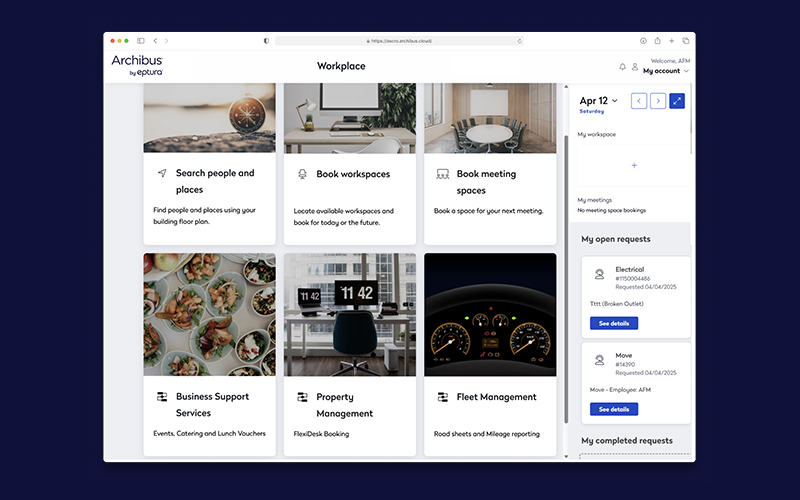Screen dimensions: 800x500
Task: Click the Tttt (Broken Outlet) description
Action: (617, 304)
